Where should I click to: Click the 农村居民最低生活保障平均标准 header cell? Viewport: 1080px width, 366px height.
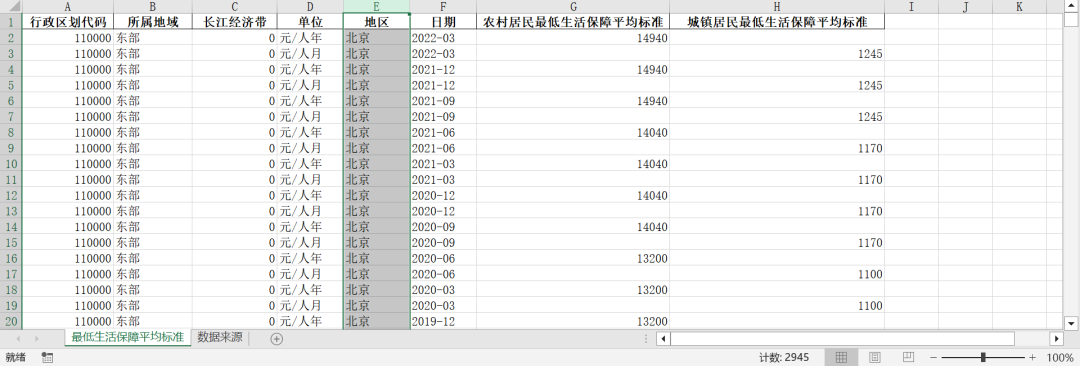coord(572,21)
